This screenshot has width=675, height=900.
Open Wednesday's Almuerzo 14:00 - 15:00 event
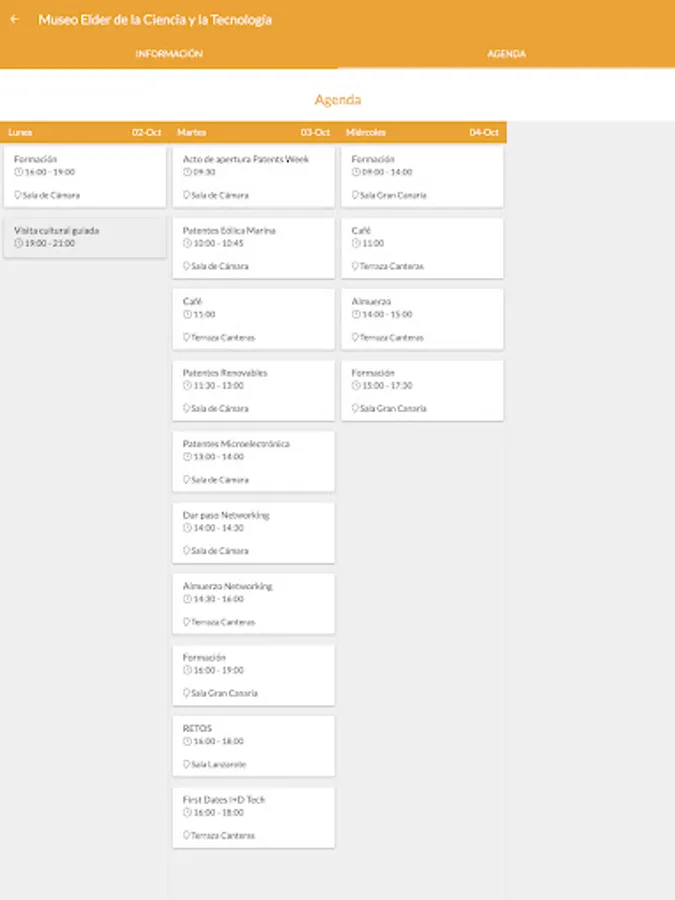coord(422,319)
